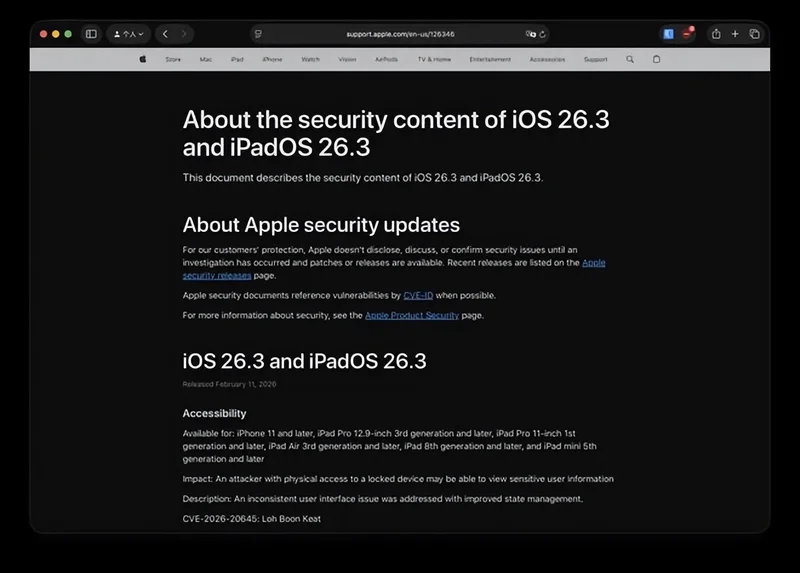This screenshot has height=573, width=800.
Task: Click the address bar URL field
Action: [x=400, y=34]
